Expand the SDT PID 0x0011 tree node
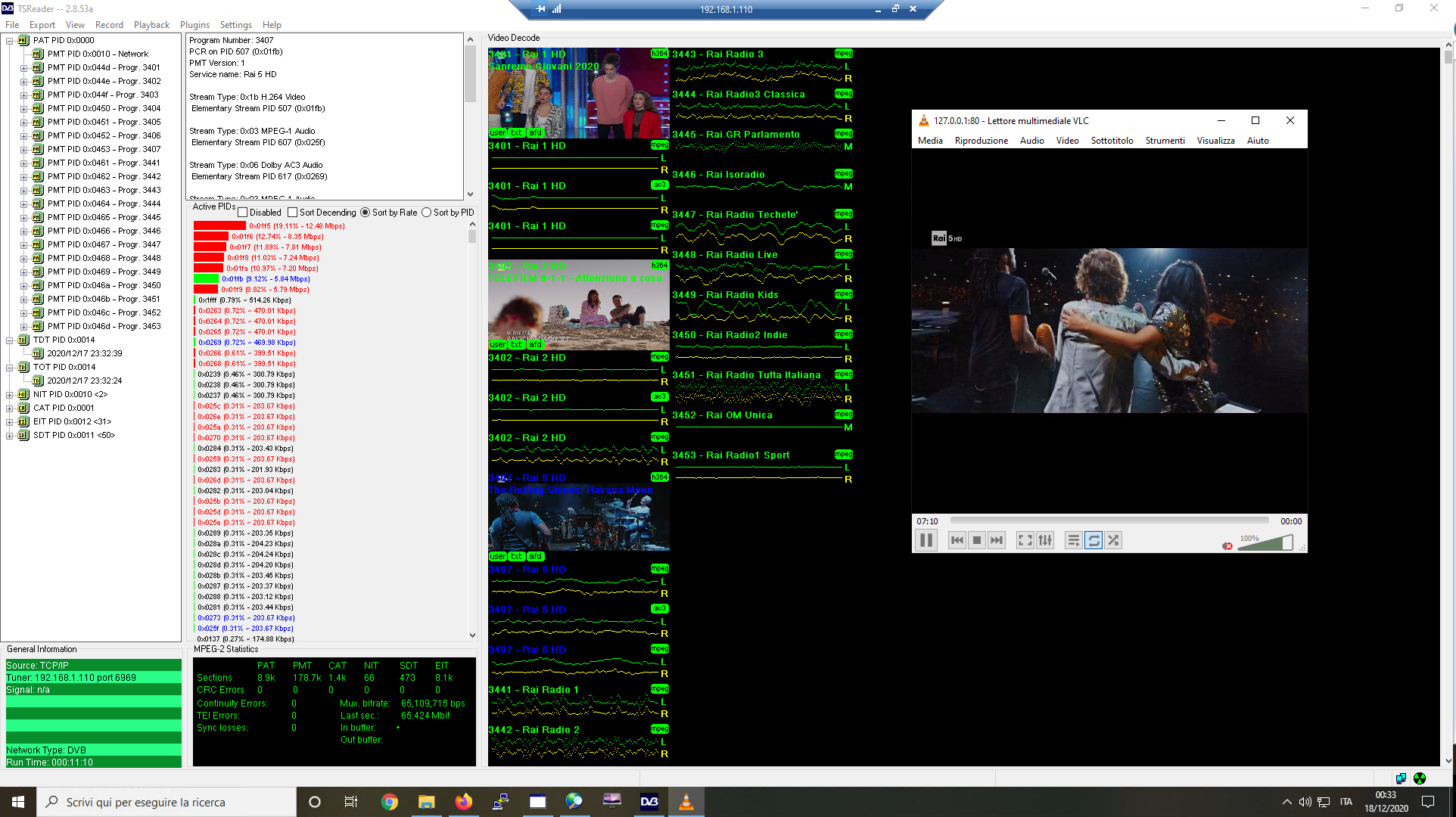The image size is (1456, 817). (x=9, y=436)
